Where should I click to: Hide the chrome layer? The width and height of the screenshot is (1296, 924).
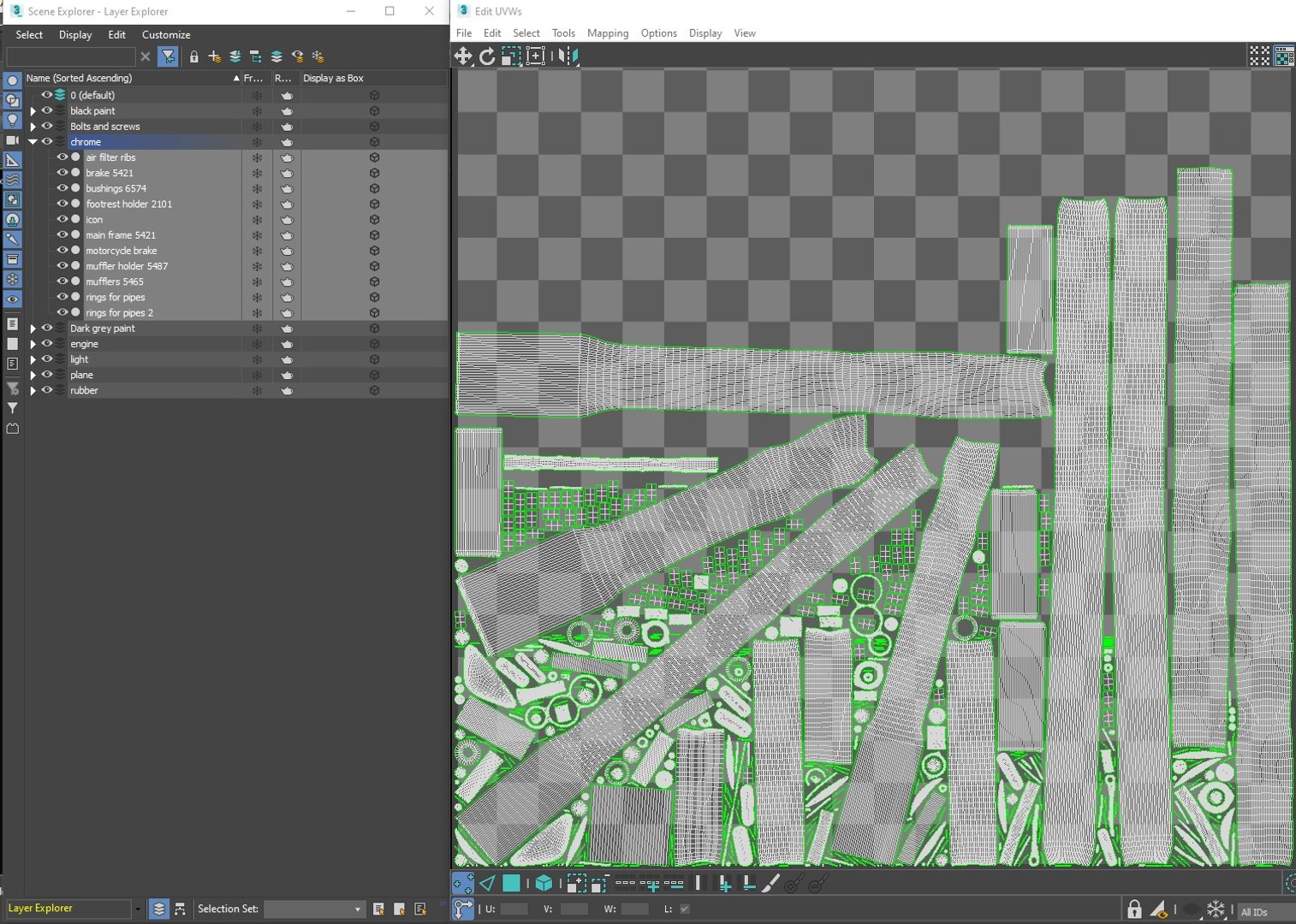coord(47,141)
